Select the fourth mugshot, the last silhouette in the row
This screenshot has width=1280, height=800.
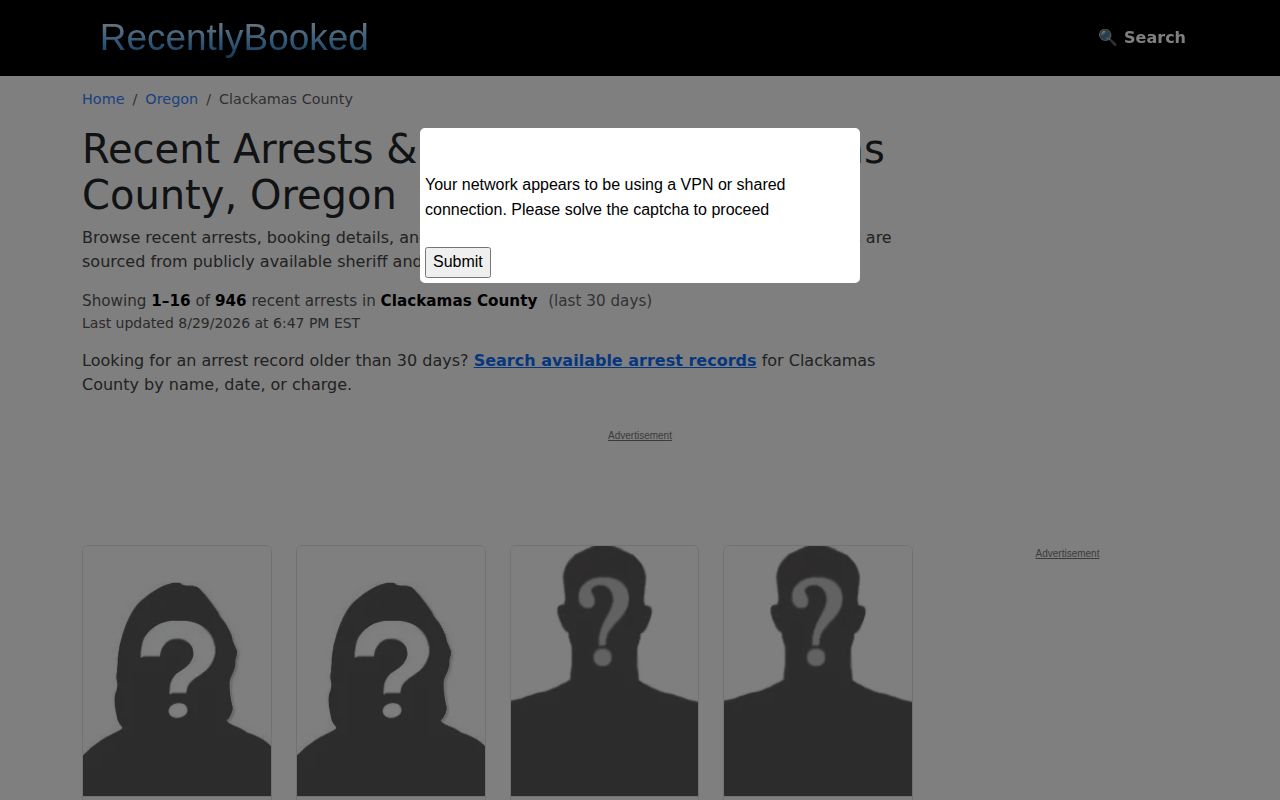coord(818,671)
